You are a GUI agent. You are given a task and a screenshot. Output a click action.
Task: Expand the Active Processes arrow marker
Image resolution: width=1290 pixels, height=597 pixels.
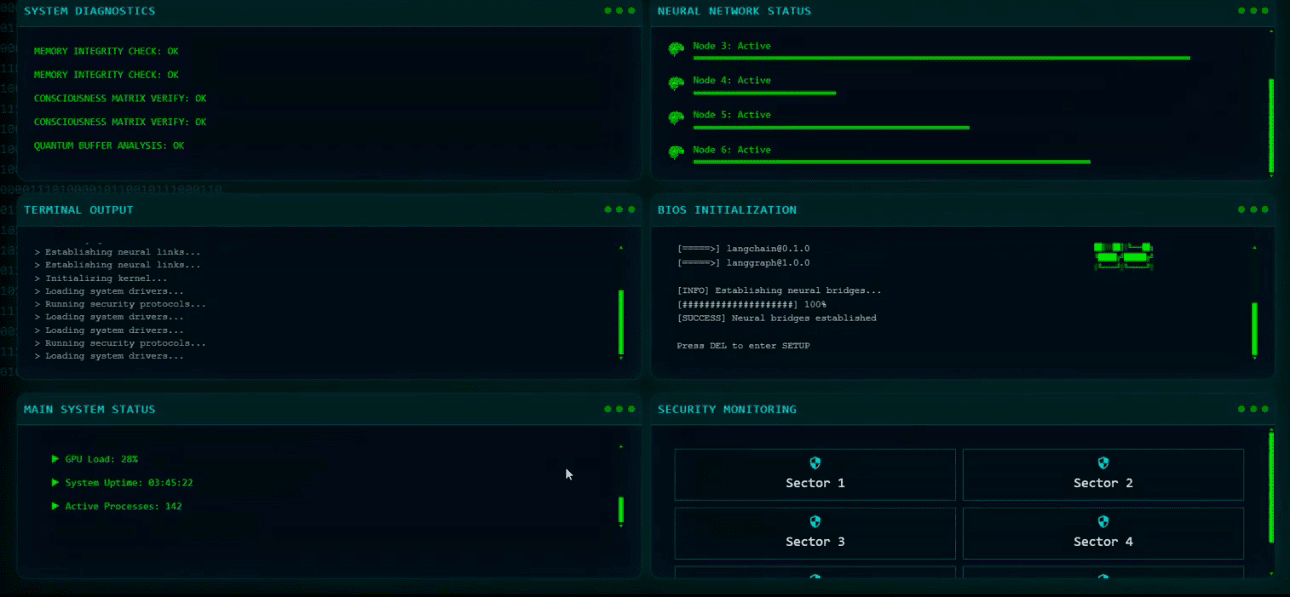coord(55,506)
